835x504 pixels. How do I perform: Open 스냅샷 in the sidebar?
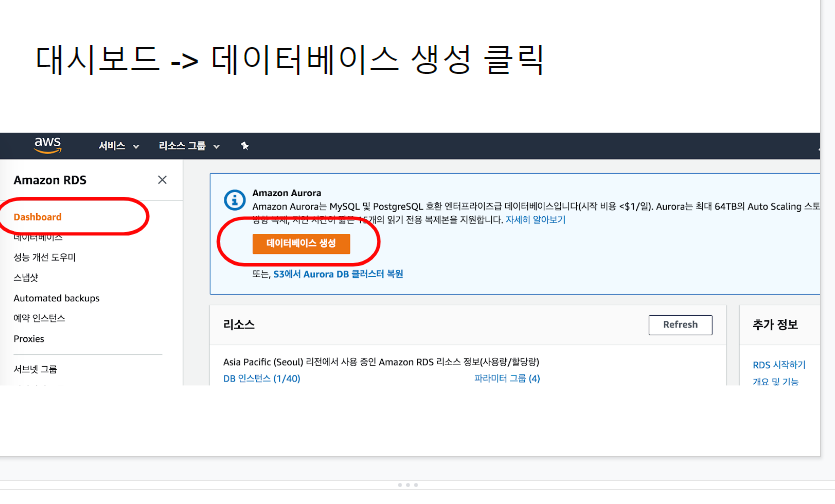click(26, 278)
